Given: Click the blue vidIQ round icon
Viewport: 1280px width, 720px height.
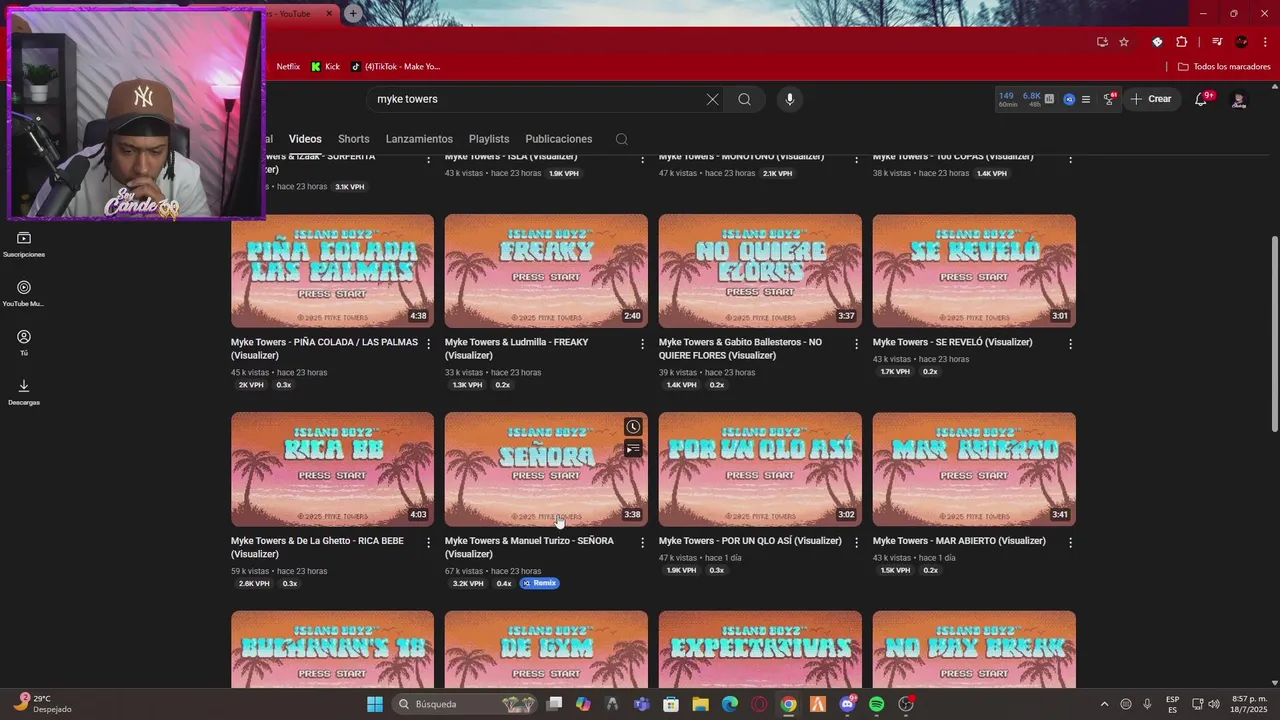Looking at the screenshot, I should (x=1069, y=99).
